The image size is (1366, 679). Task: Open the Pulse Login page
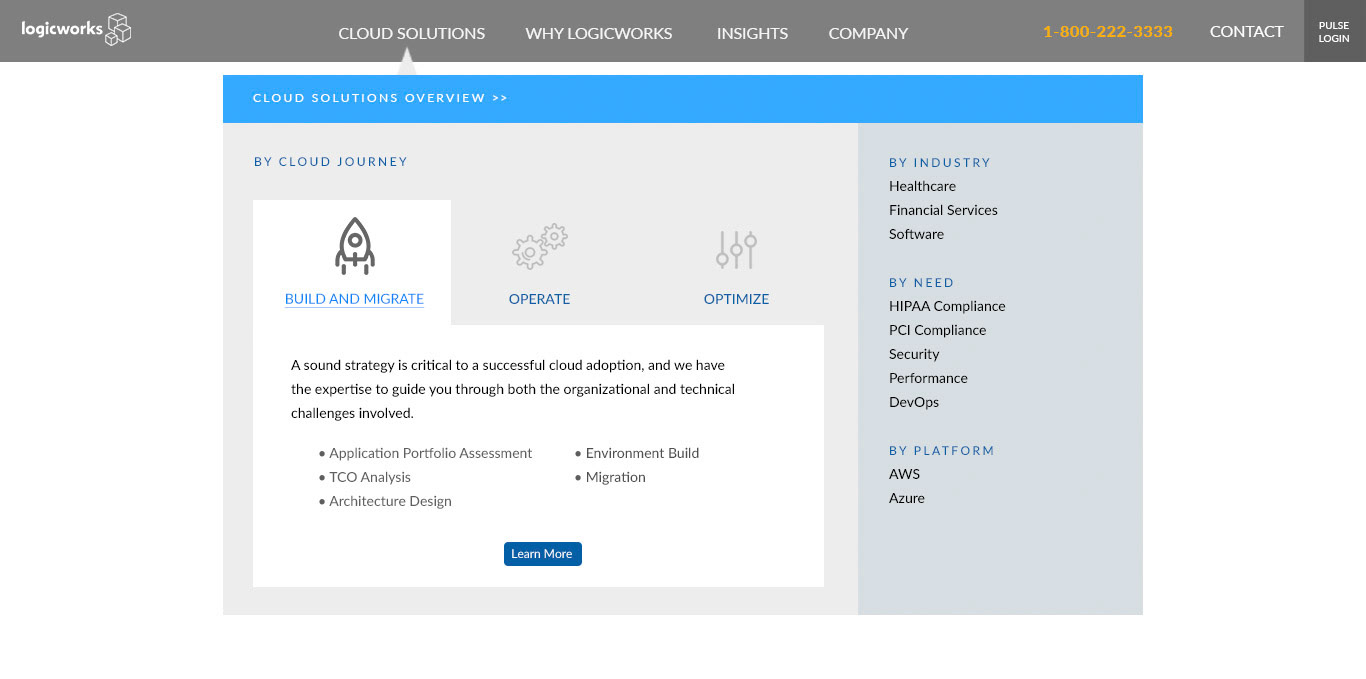[1334, 32]
